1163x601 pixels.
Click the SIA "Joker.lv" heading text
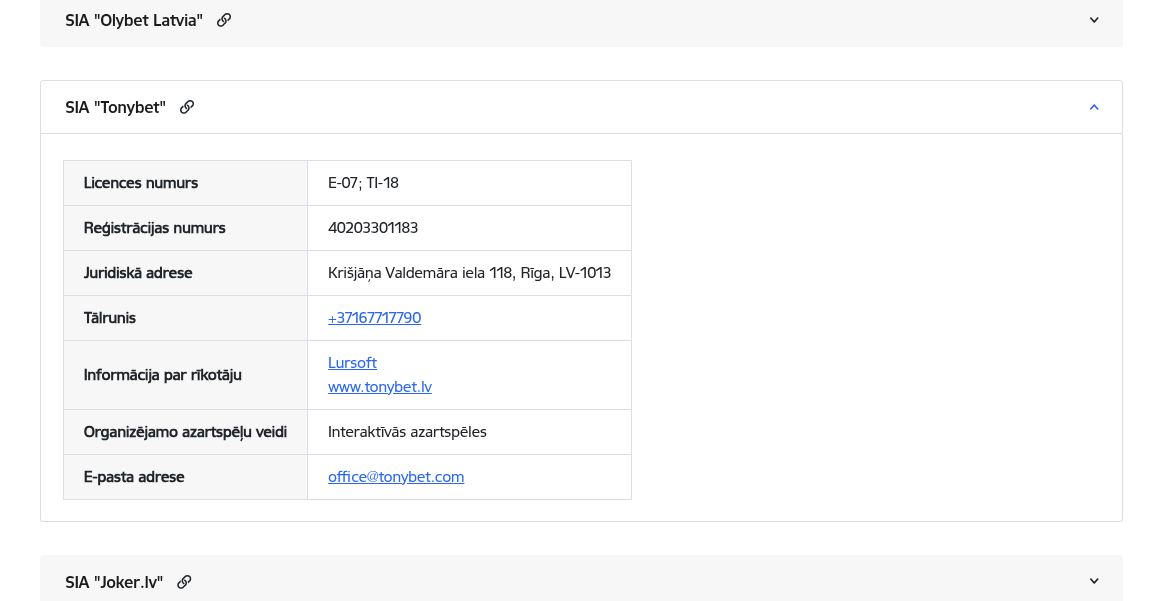pyautogui.click(x=113, y=582)
